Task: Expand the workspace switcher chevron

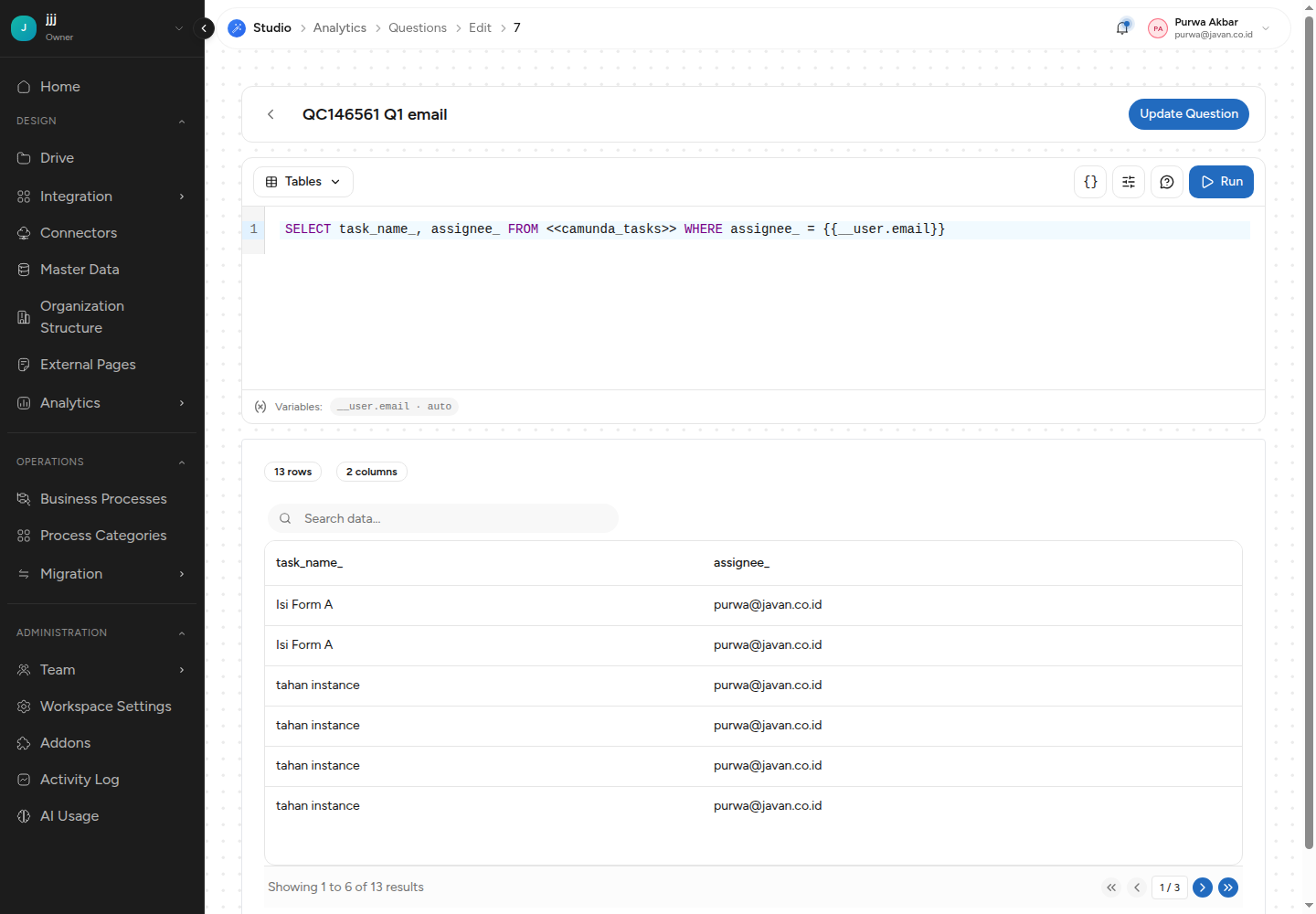Action: 179,28
